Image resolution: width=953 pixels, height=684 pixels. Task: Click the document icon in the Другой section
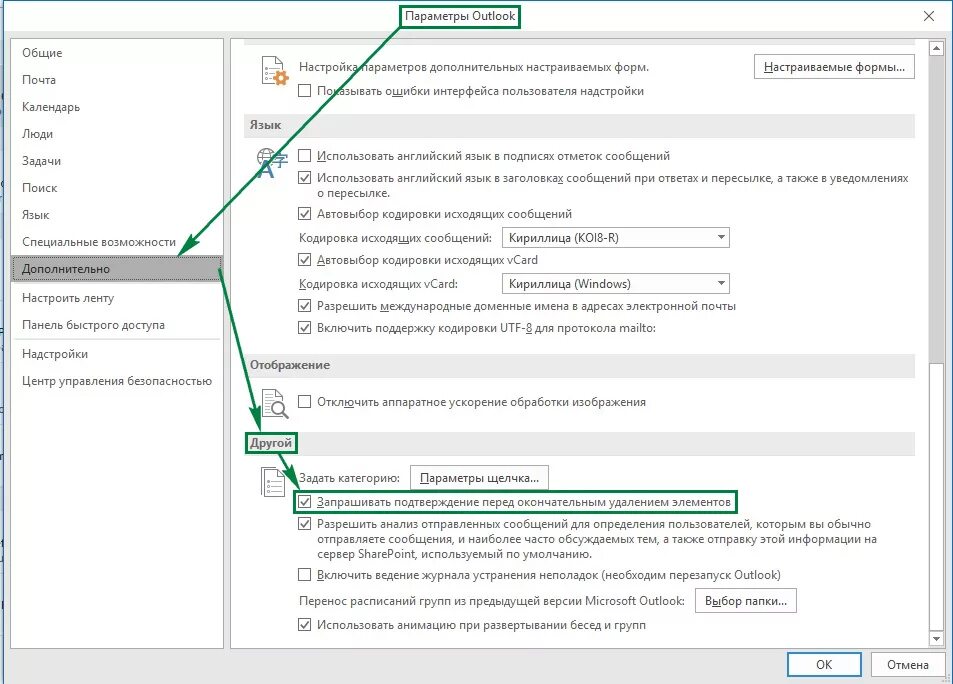point(273,482)
